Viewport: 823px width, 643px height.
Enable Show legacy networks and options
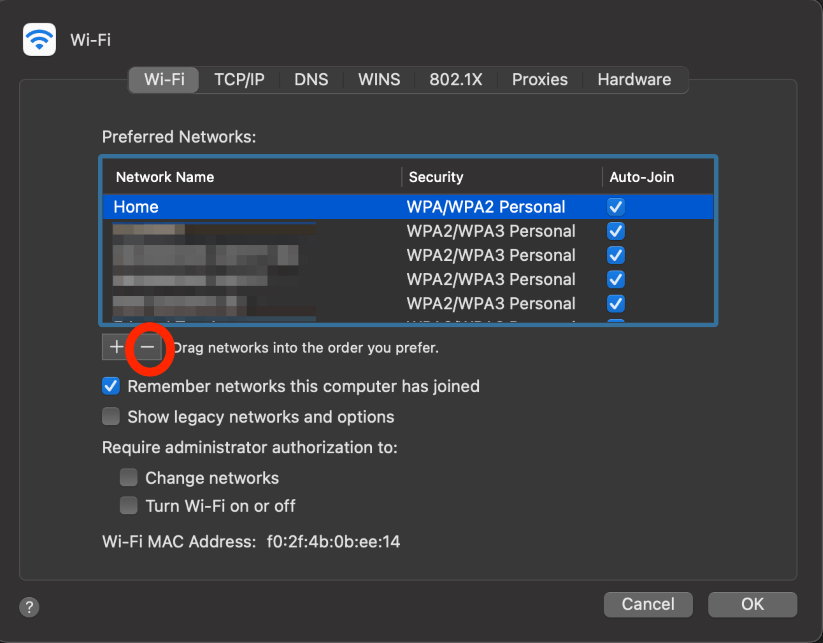[x=111, y=417]
